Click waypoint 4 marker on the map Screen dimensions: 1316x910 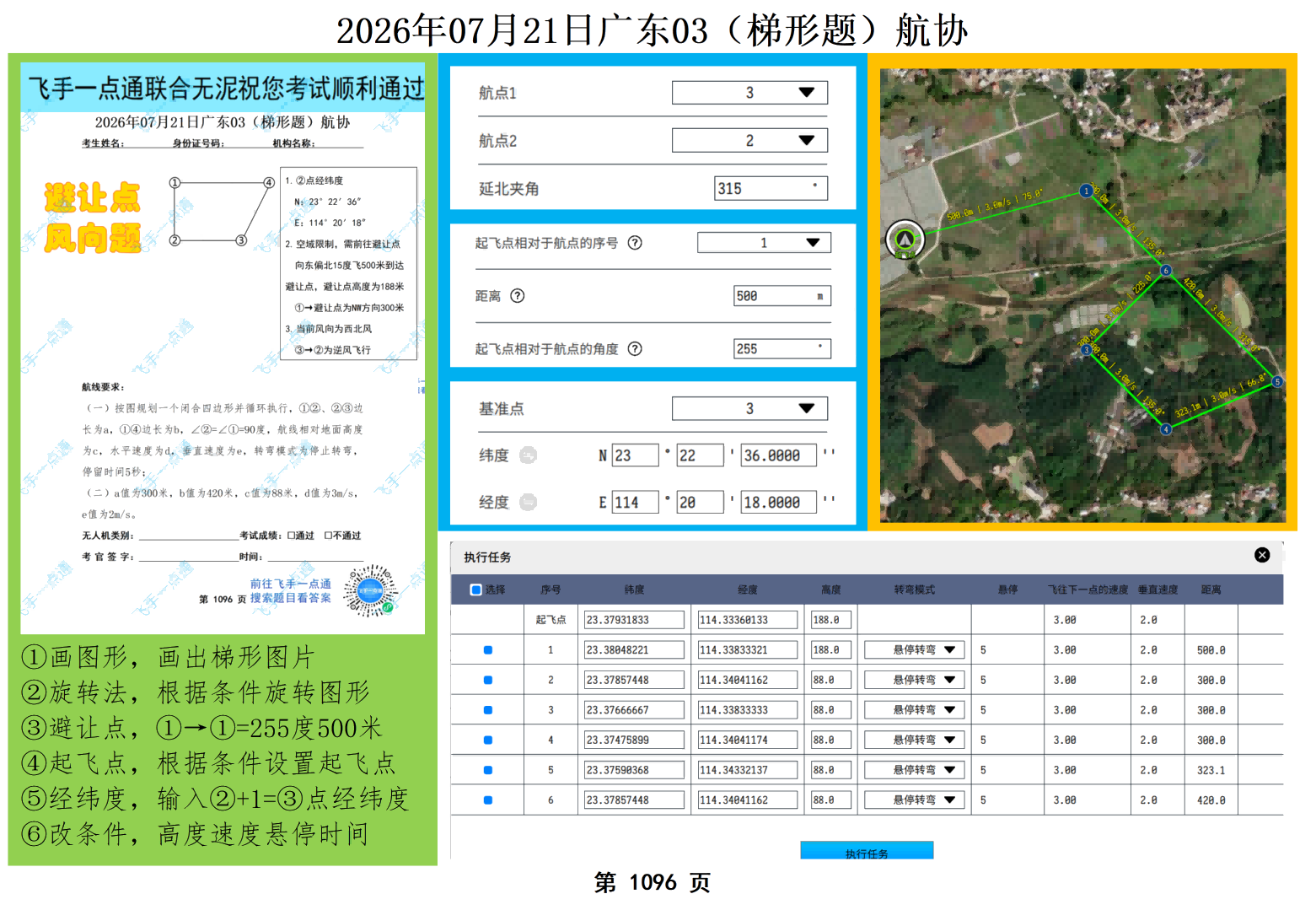click(x=1165, y=429)
